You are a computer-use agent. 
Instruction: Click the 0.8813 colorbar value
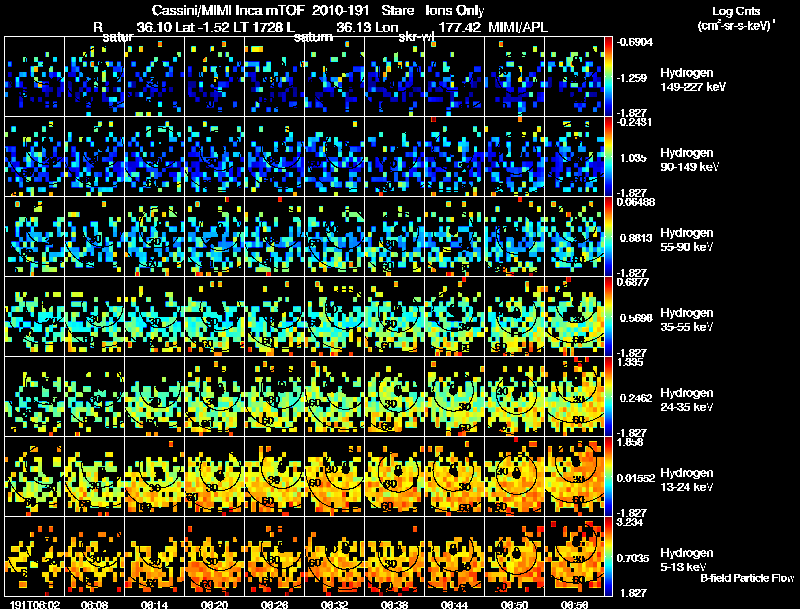point(636,238)
